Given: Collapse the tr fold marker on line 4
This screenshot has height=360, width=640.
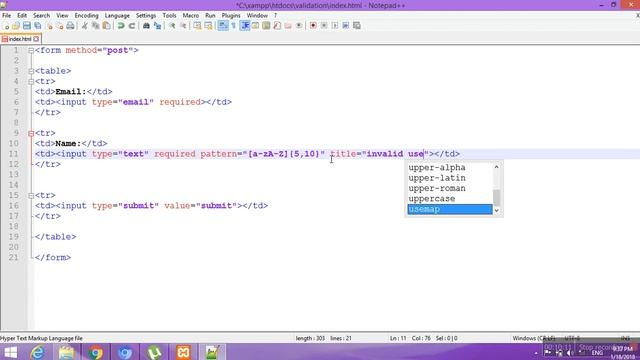Looking at the screenshot, I should click(31, 82).
